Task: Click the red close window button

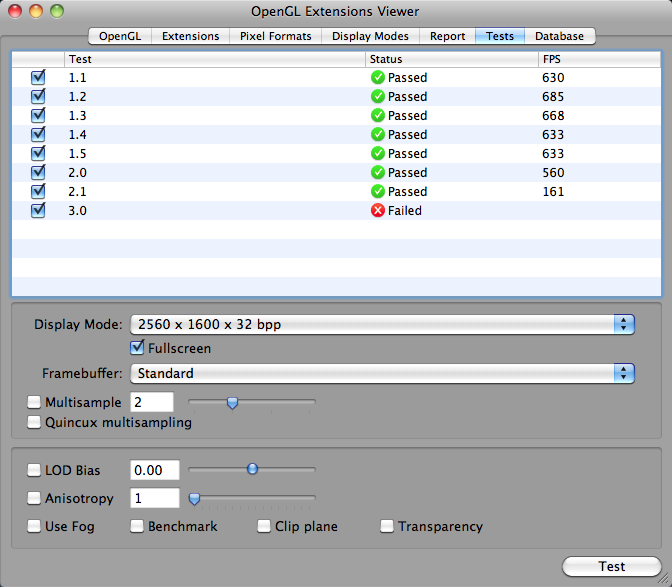Action: (x=15, y=11)
